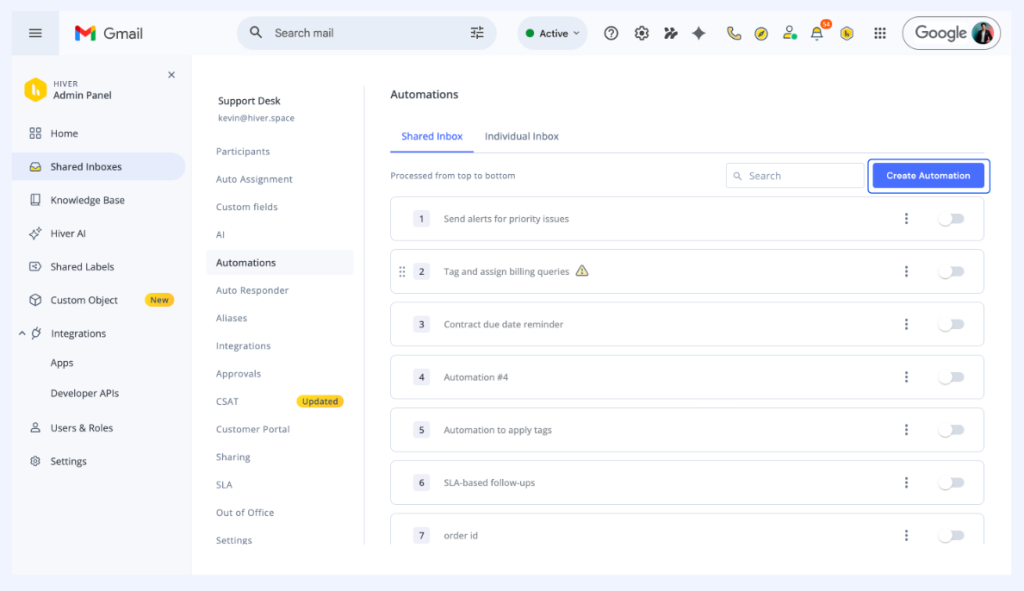The image size is (1024, 591).
Task: Open the Gmail main menu hamburger icon
Action: (35, 33)
